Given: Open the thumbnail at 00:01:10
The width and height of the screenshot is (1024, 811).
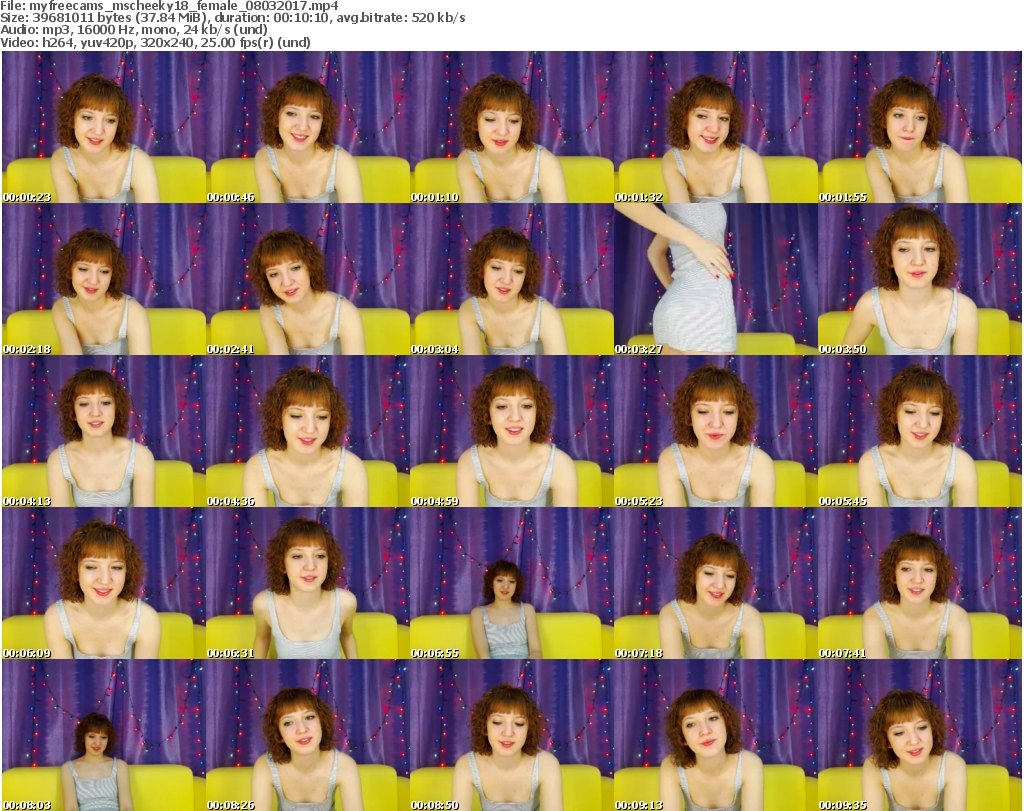Looking at the screenshot, I should tap(511, 127).
